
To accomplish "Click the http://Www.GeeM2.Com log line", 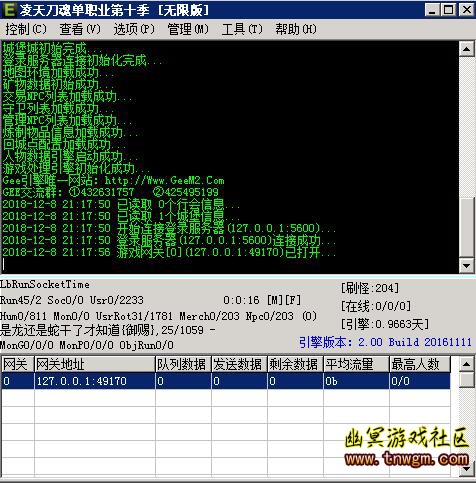I will [x=113, y=181].
